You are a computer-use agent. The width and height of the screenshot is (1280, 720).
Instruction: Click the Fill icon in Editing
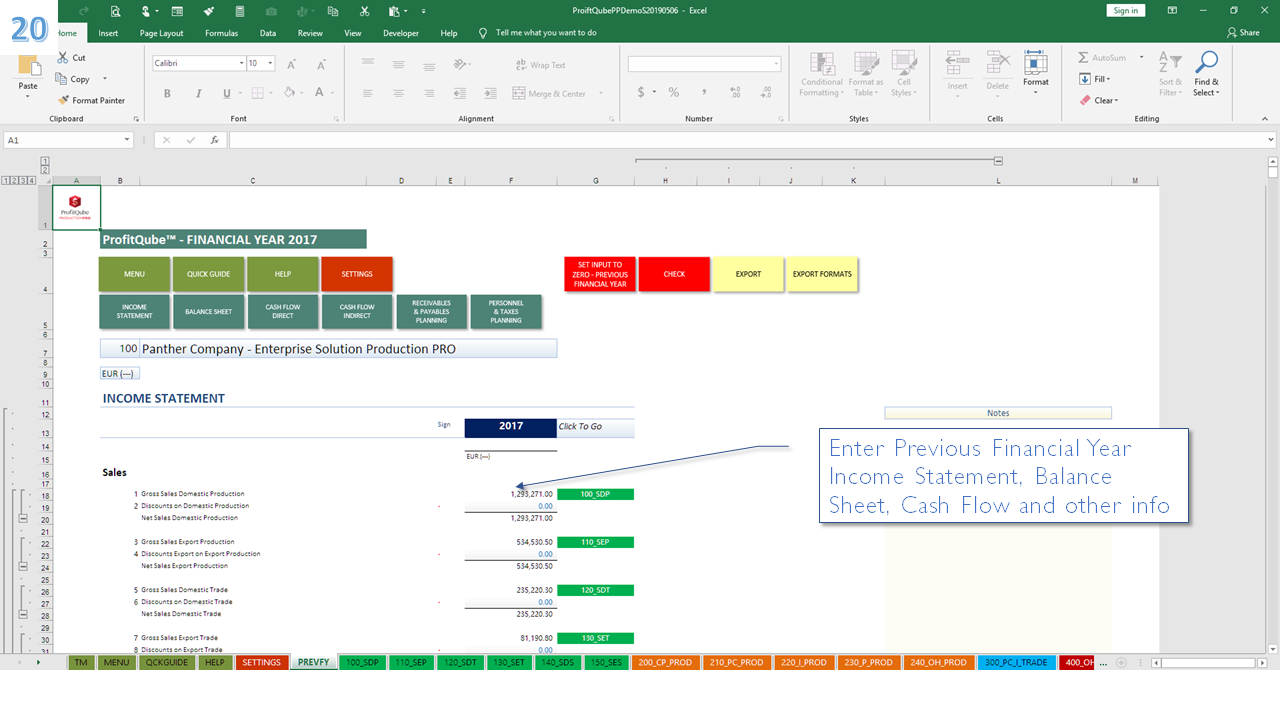(x=1084, y=79)
